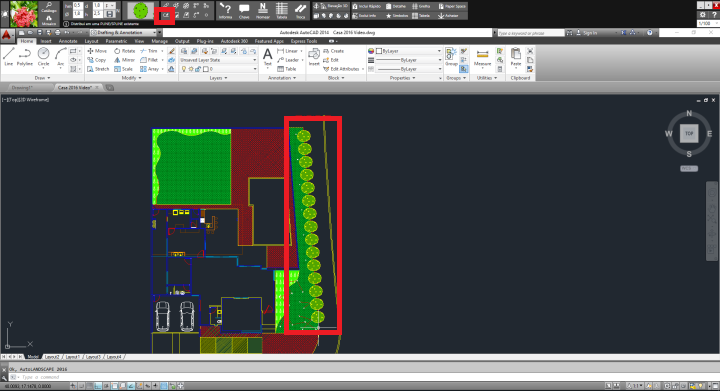This screenshot has height=391, width=720.
Task: Toggle the layer lock padlock icon
Action: click(x=198, y=69)
